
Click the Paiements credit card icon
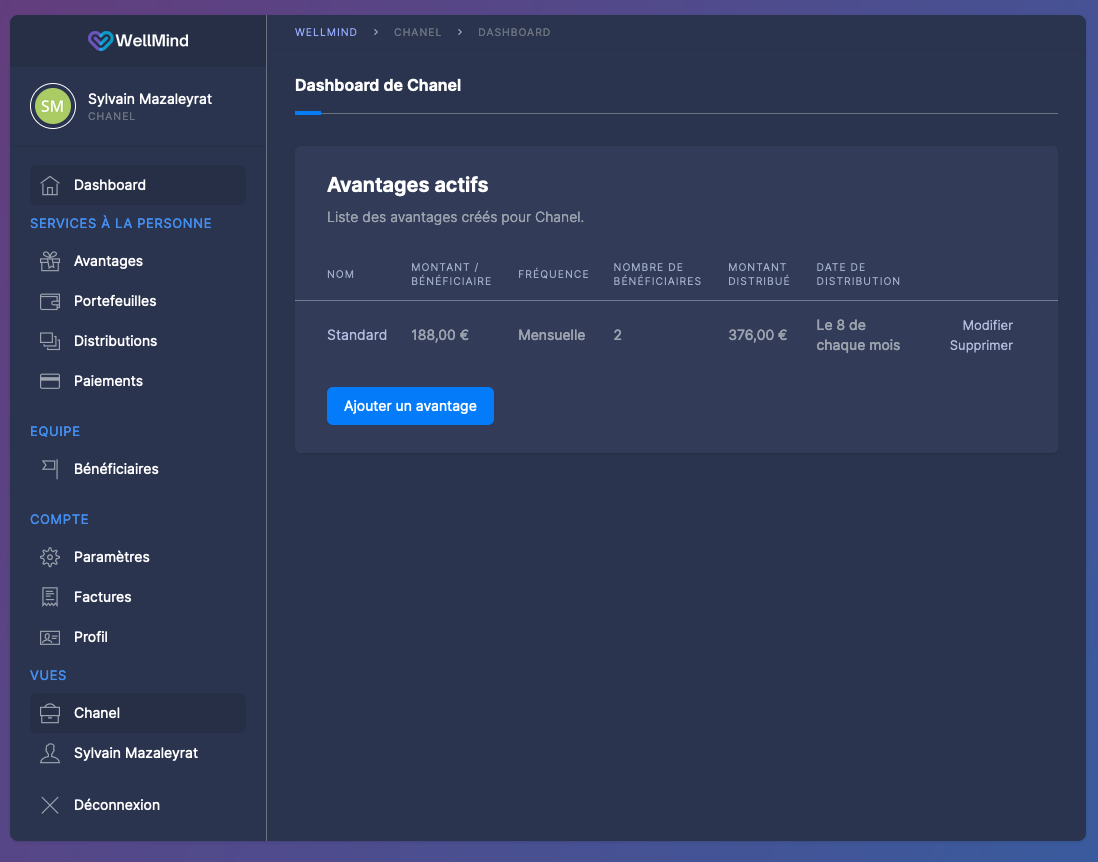tap(50, 381)
